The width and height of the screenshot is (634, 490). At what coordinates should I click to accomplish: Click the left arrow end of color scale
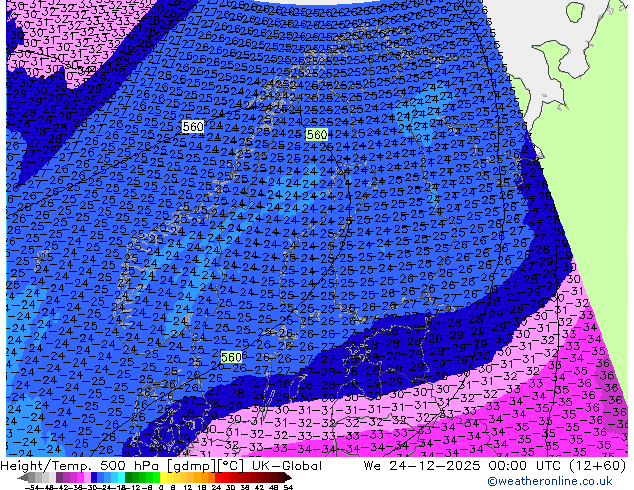tap(23, 478)
